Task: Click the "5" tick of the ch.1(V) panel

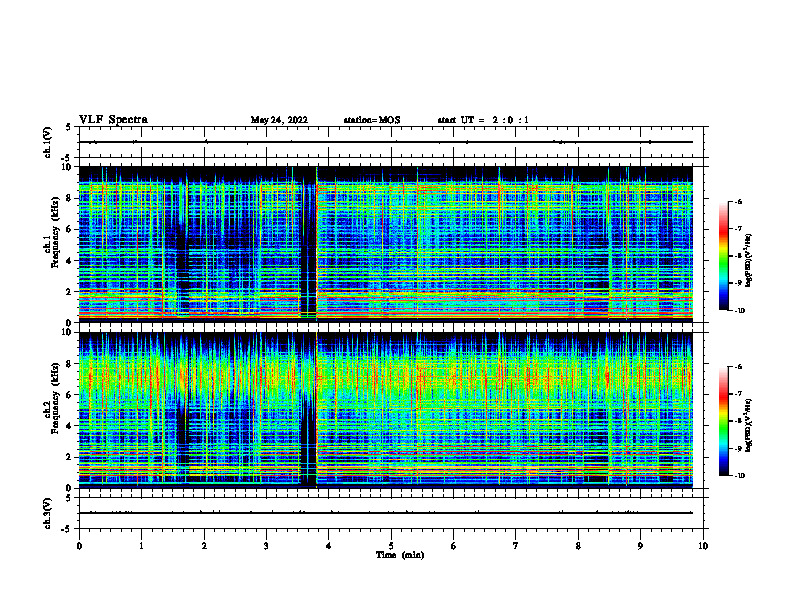Action: click(69, 127)
